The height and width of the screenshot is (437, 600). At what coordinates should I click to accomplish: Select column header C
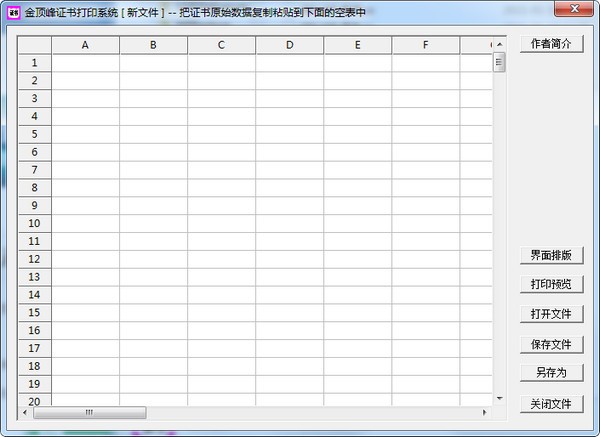222,45
